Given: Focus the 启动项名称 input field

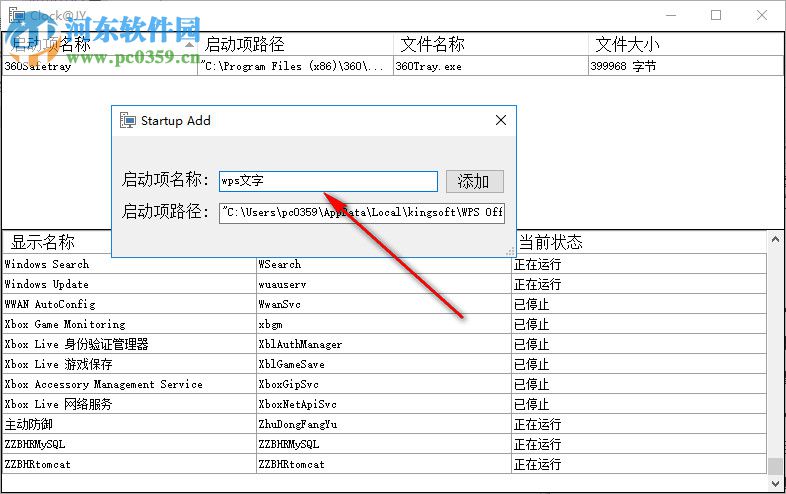Looking at the screenshot, I should tap(328, 181).
